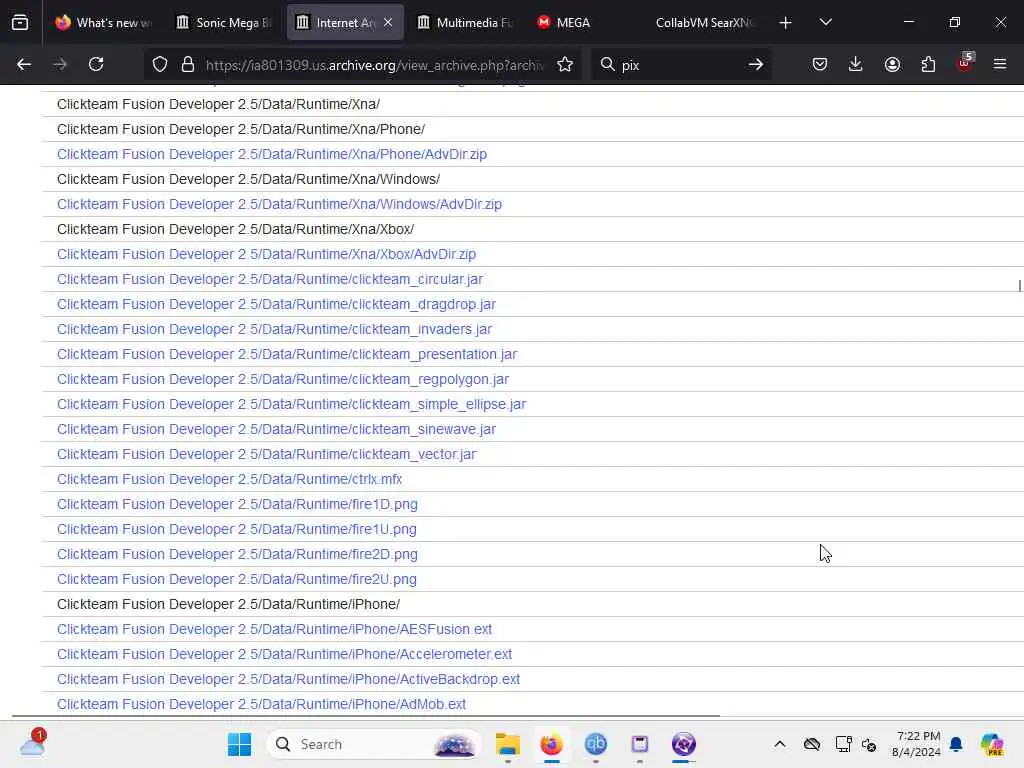Close the Internet Archive tab

tap(388, 22)
